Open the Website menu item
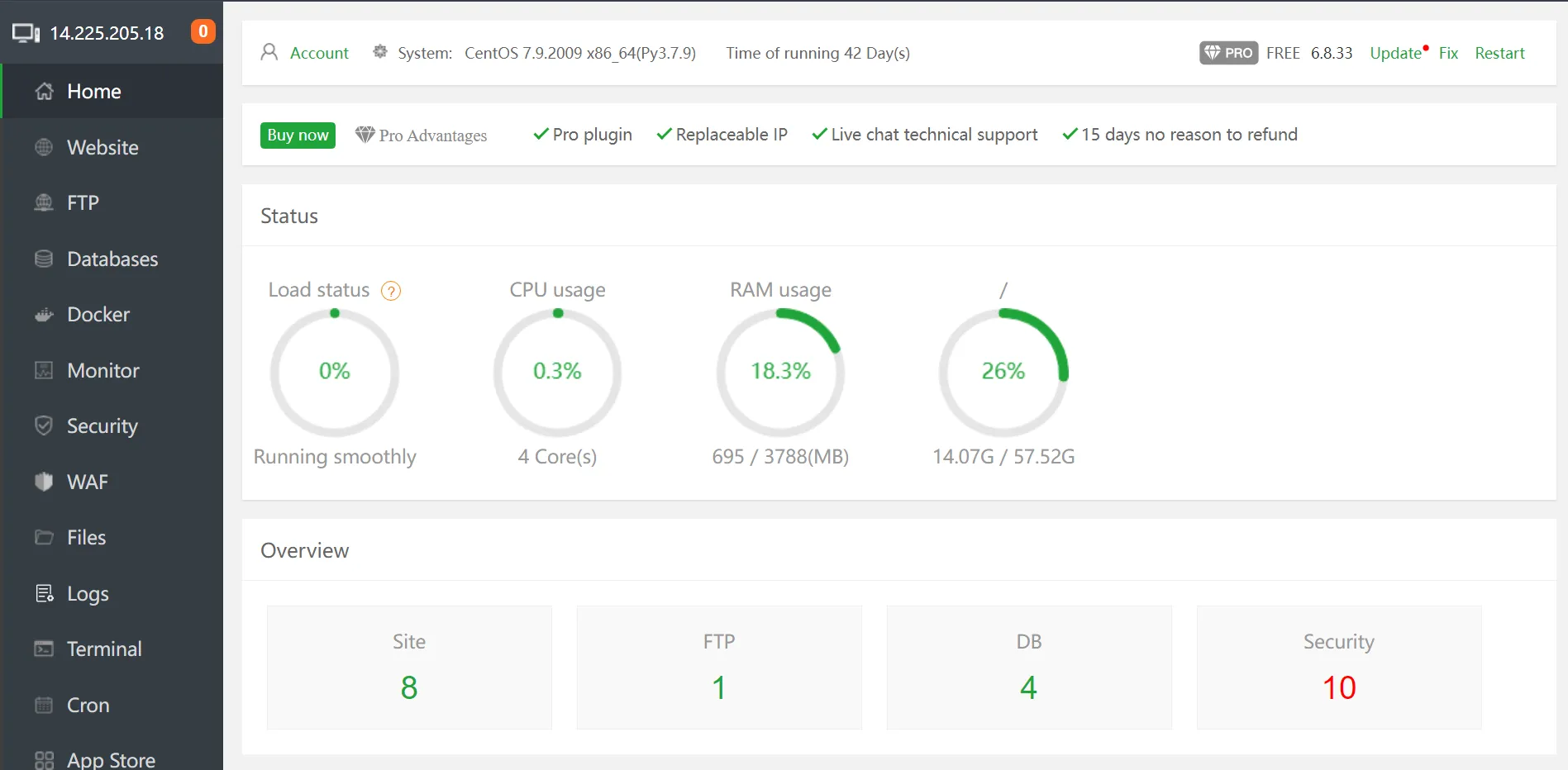The width and height of the screenshot is (1568, 770). click(x=102, y=148)
